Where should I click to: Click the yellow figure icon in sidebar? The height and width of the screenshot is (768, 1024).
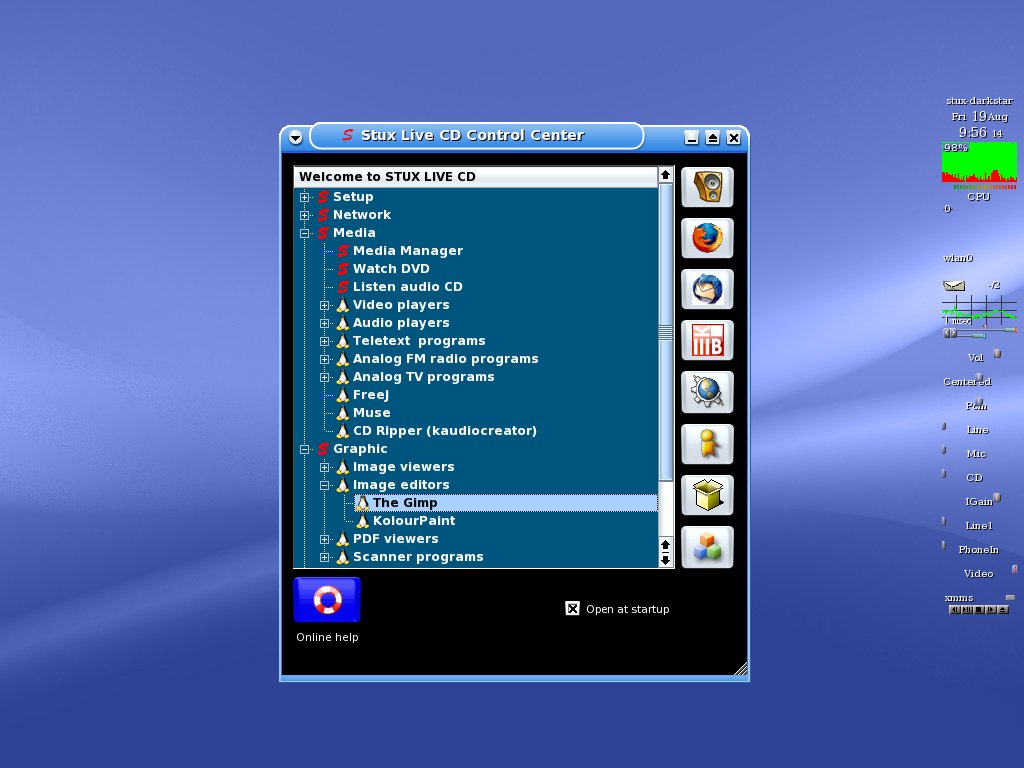click(707, 444)
